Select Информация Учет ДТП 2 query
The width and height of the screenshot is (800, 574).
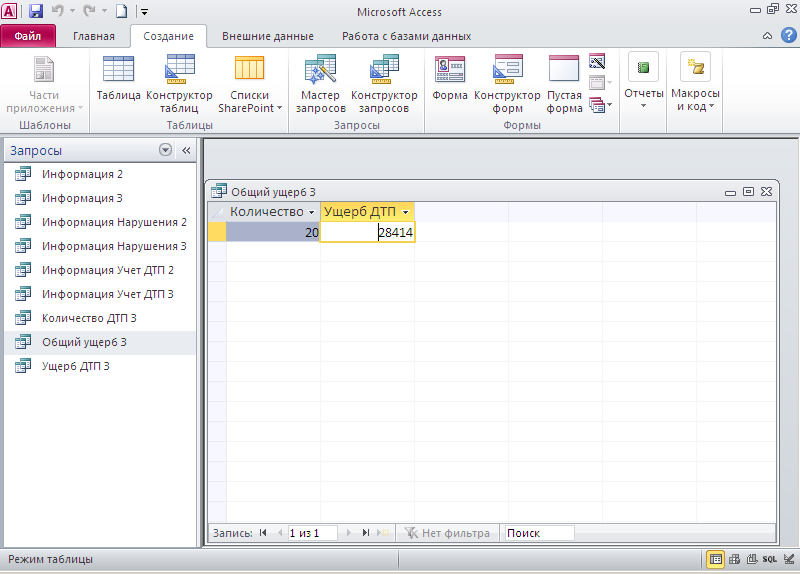click(100, 270)
